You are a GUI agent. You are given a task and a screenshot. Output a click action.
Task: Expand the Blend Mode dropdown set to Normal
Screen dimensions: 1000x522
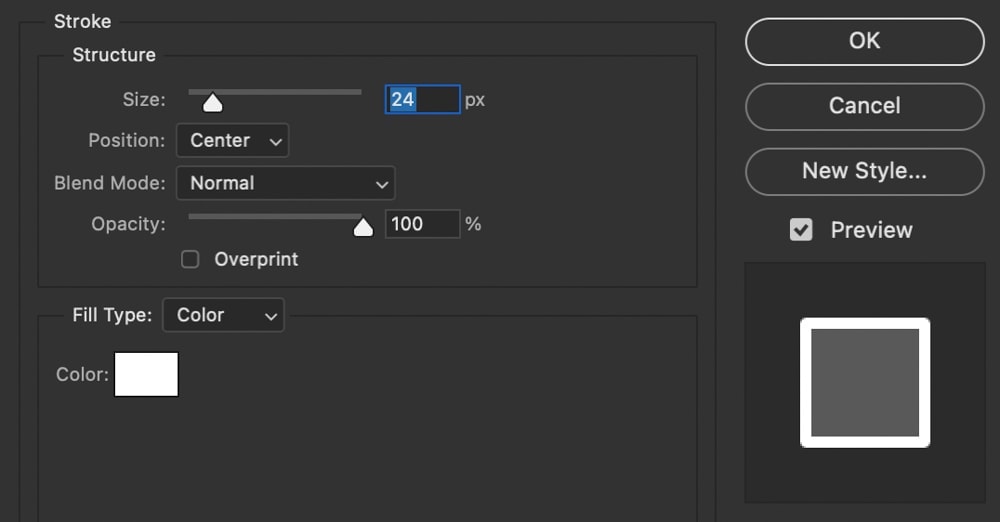click(x=285, y=184)
